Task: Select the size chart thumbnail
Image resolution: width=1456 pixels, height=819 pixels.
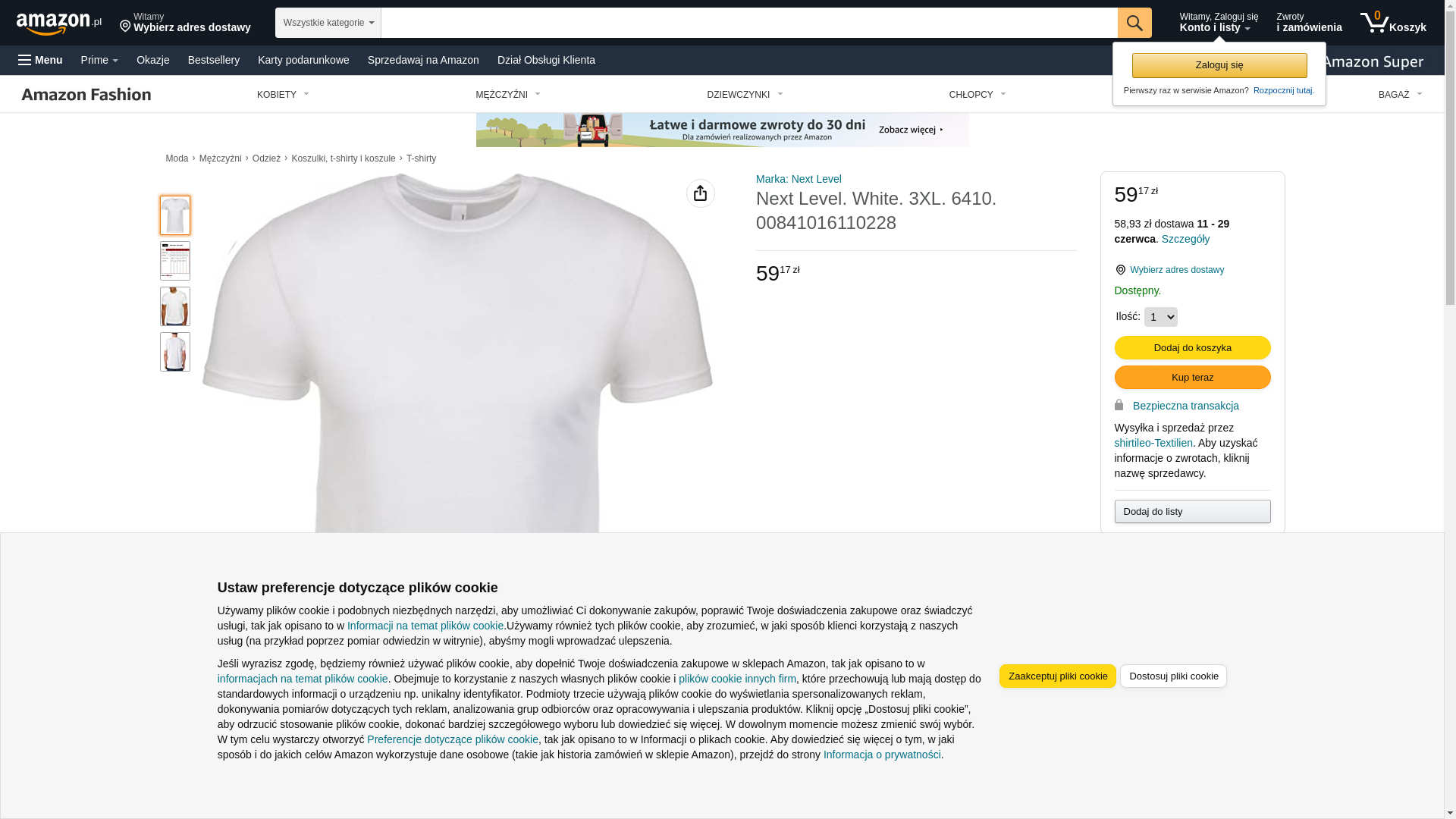Action: coord(175,261)
